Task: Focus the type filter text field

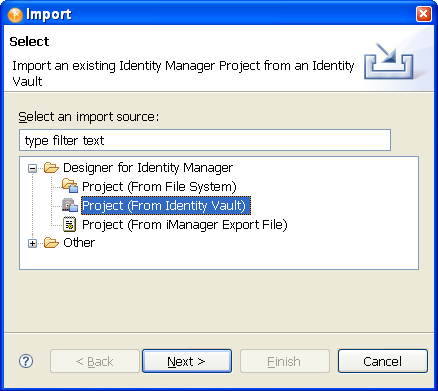Action: pos(205,140)
